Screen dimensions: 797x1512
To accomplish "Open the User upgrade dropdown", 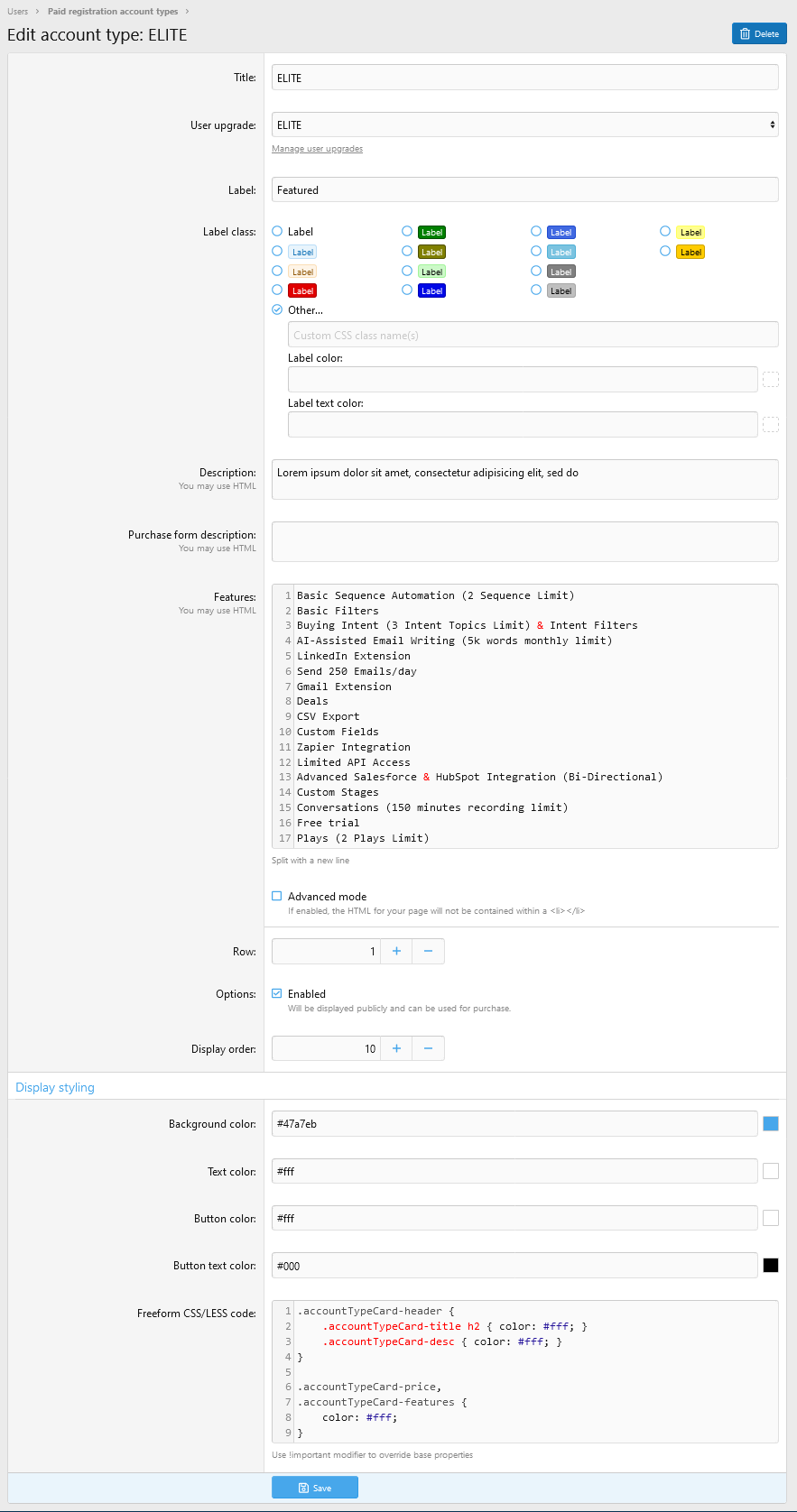I will (x=524, y=124).
